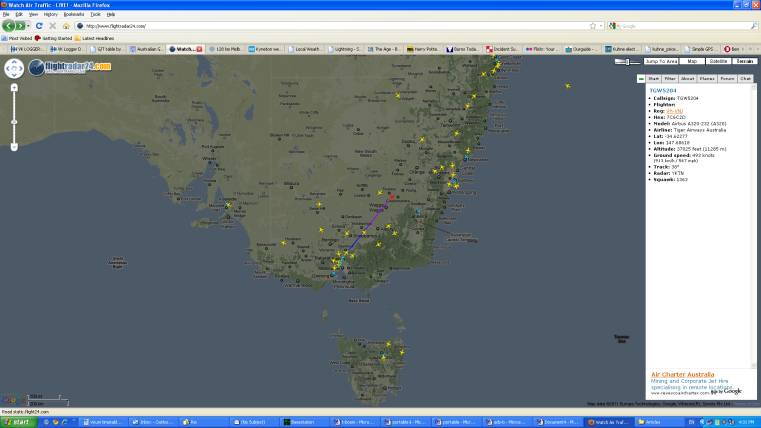Switch to the Harry Potter tab

423,49
